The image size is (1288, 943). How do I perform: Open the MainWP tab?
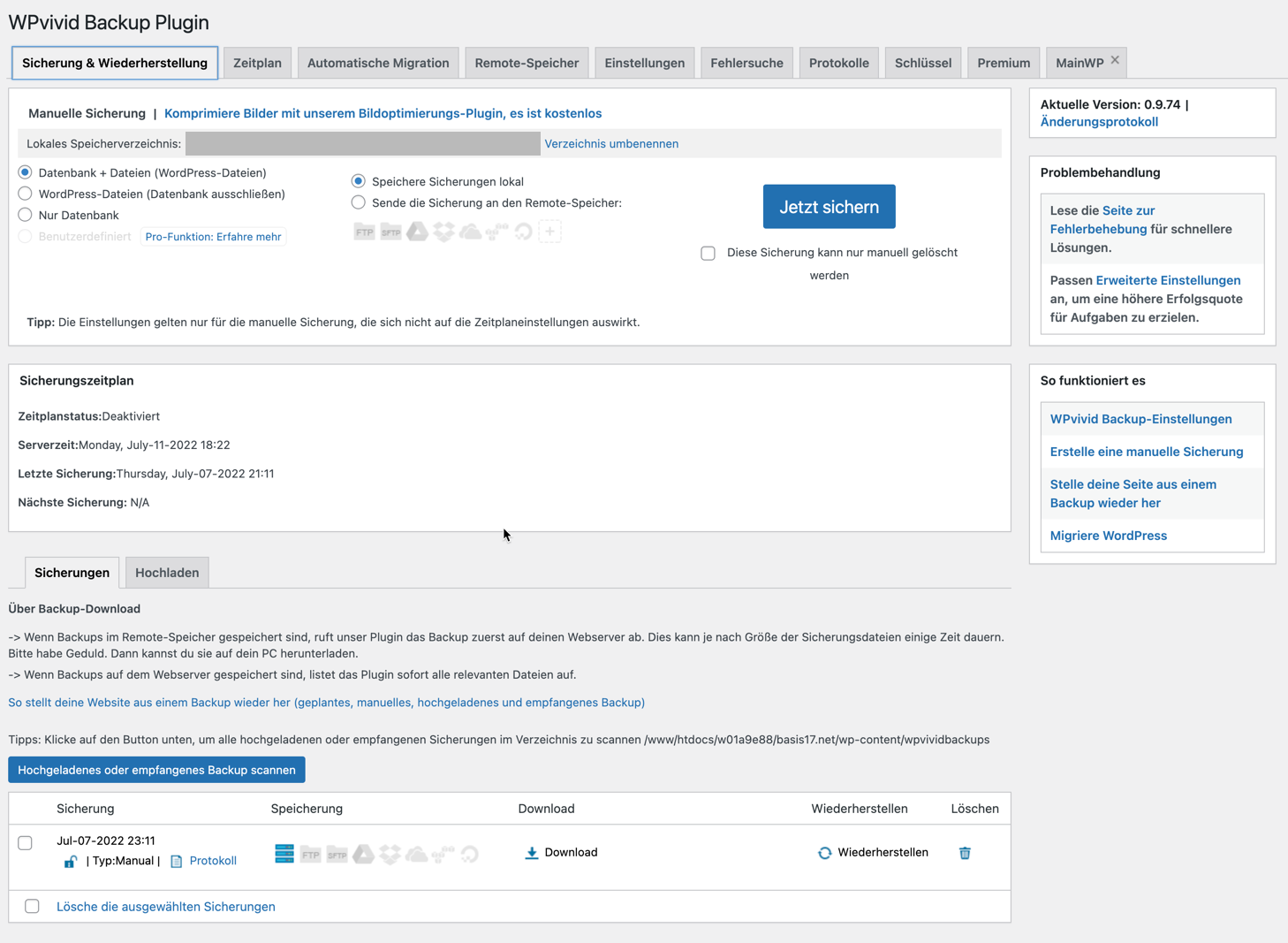pos(1080,63)
